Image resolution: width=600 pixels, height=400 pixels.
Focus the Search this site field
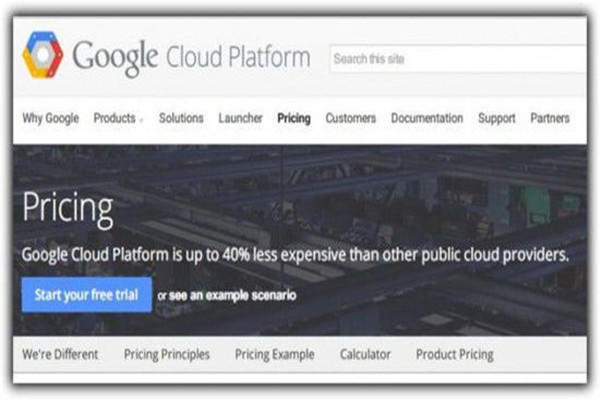point(455,59)
